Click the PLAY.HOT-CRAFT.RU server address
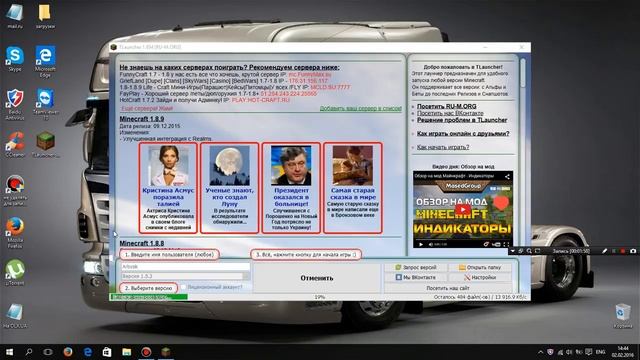This screenshot has height=360, width=640. pyautogui.click(x=260, y=100)
